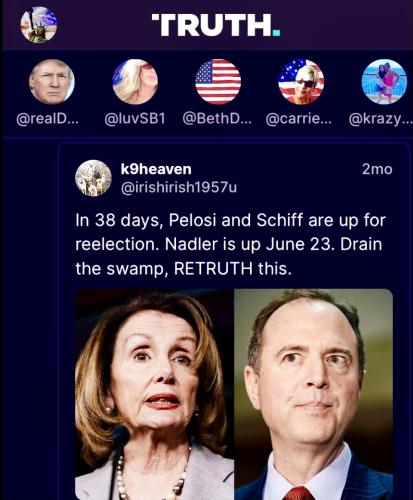This screenshot has width=413, height=500.
Task: Click the k9heaven post author avatar
Action: tap(93, 178)
